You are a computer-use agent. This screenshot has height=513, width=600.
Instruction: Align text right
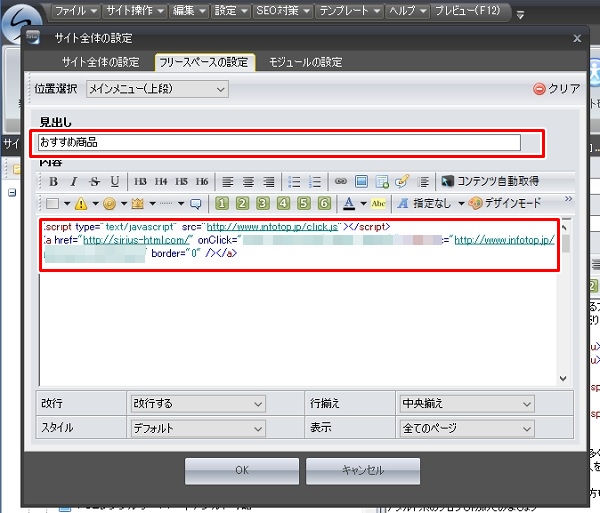point(269,182)
